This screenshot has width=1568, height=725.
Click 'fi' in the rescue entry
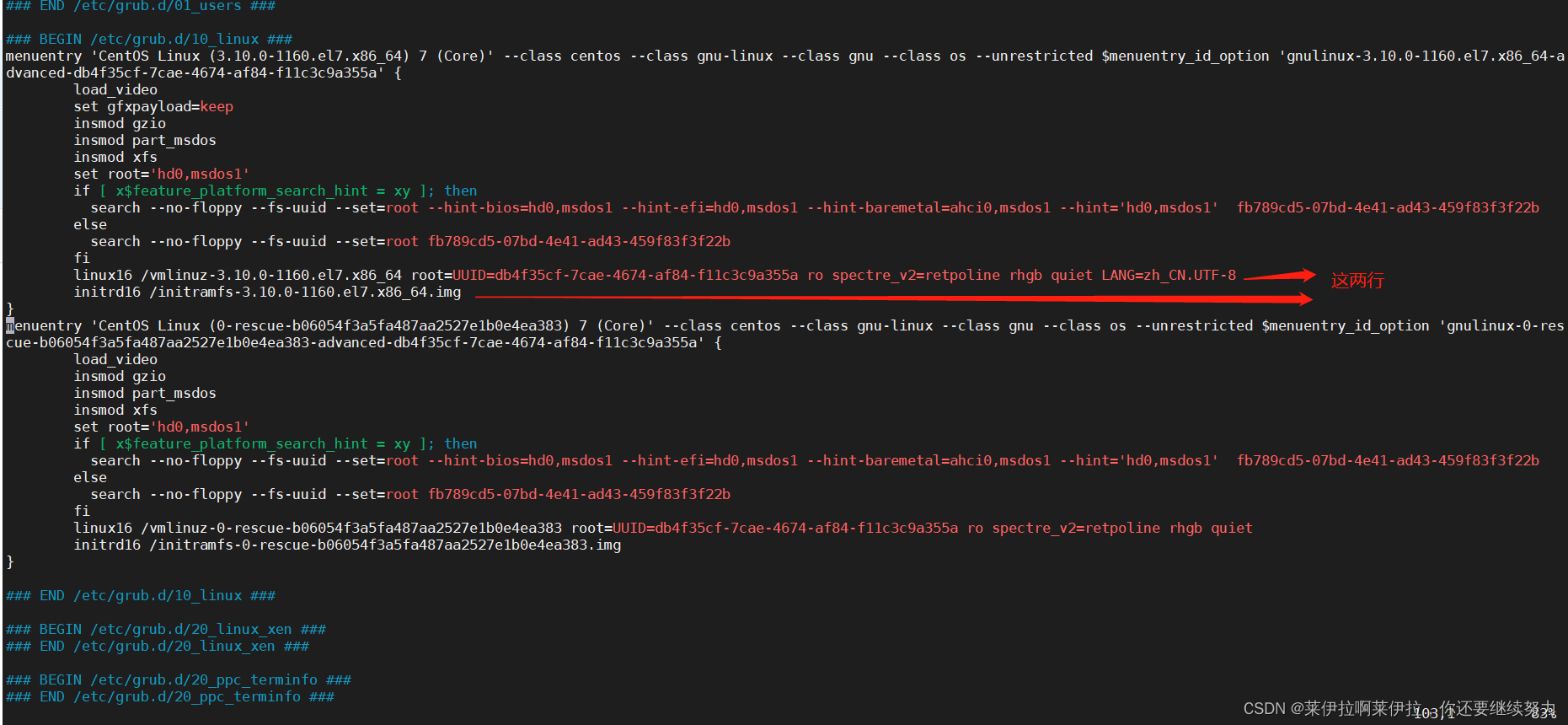click(x=82, y=511)
